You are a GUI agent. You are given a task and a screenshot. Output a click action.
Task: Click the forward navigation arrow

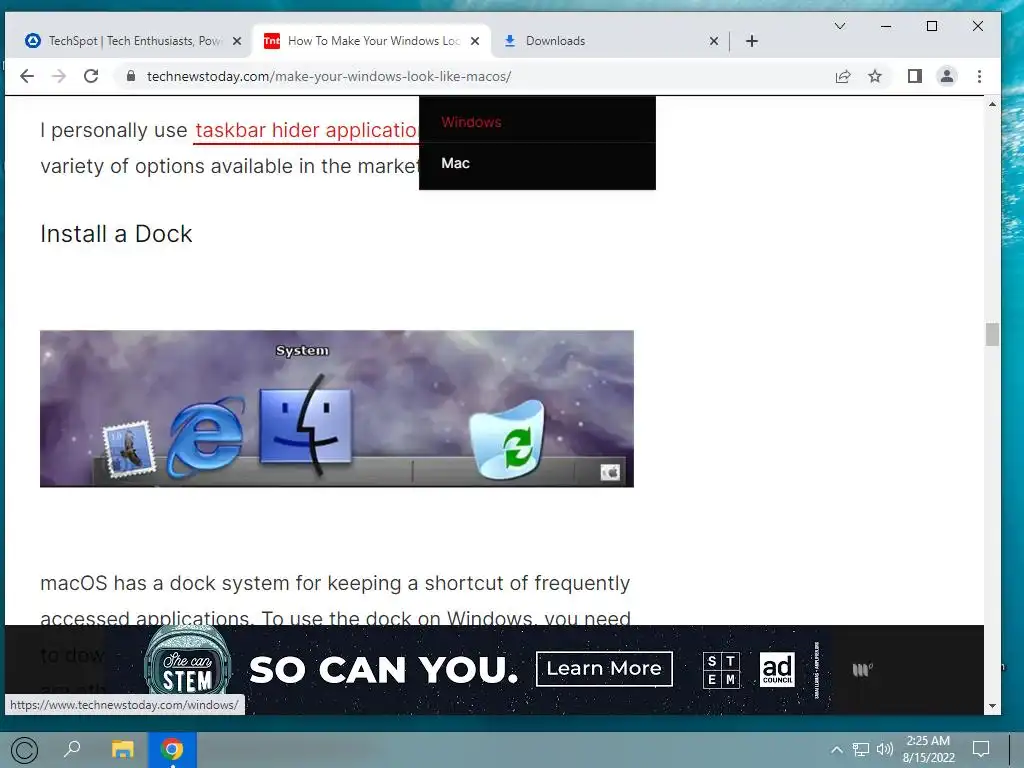coord(59,76)
